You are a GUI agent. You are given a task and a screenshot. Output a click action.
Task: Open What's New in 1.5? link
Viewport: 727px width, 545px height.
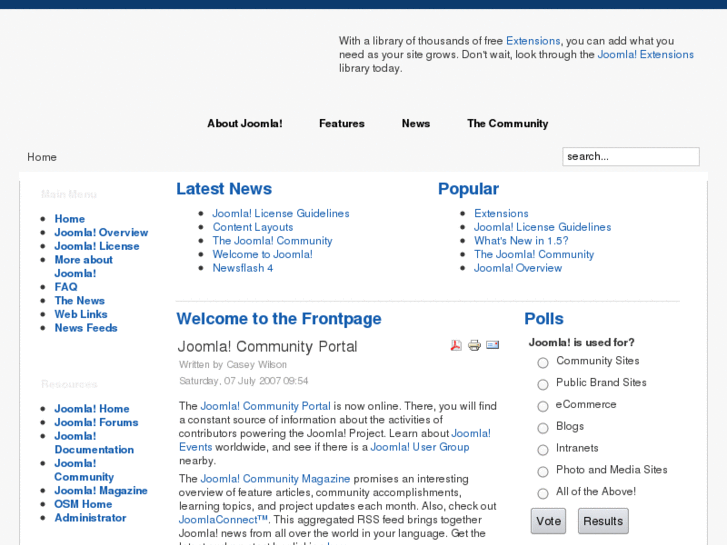click(521, 241)
